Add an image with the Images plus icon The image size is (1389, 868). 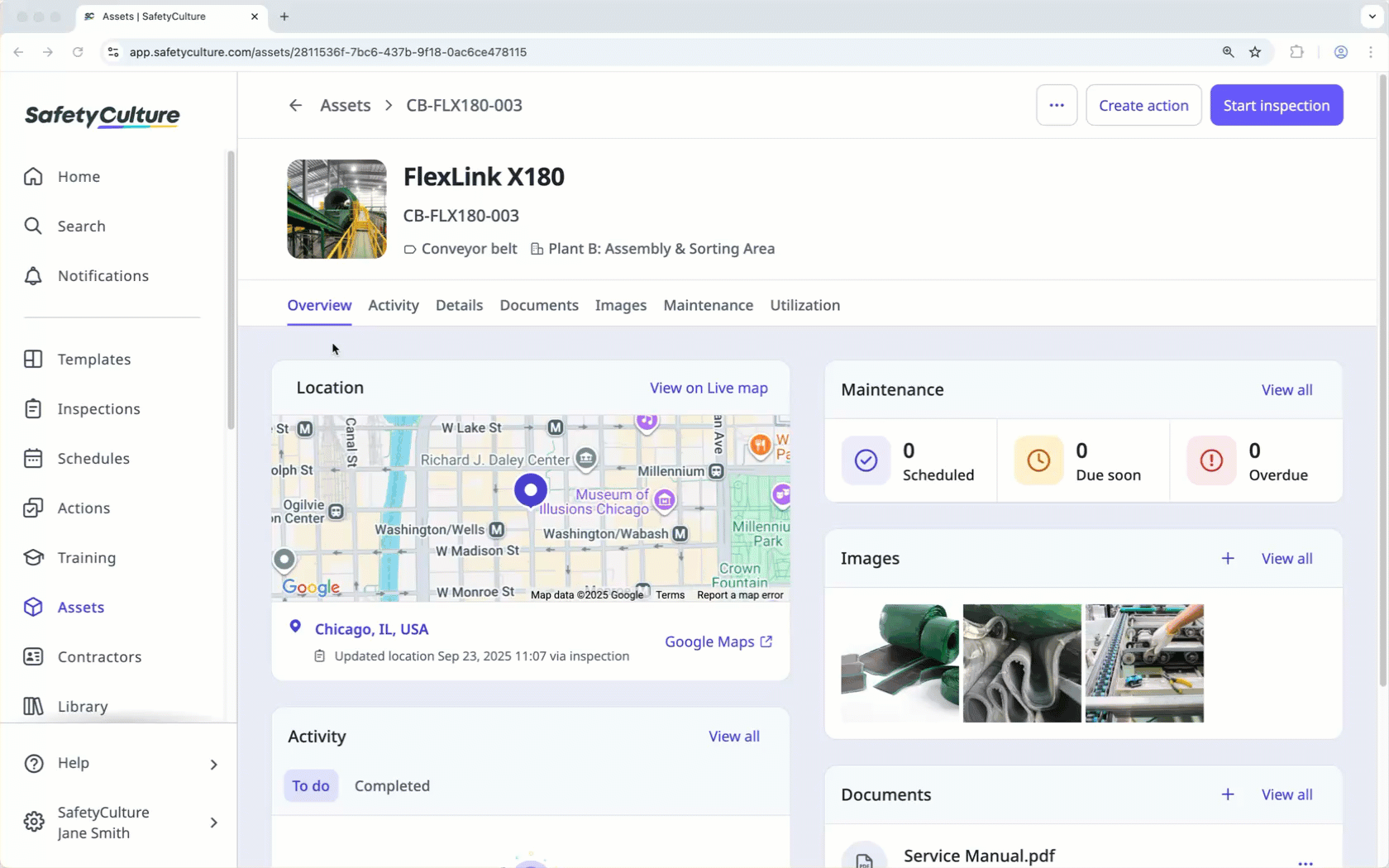pyautogui.click(x=1228, y=558)
